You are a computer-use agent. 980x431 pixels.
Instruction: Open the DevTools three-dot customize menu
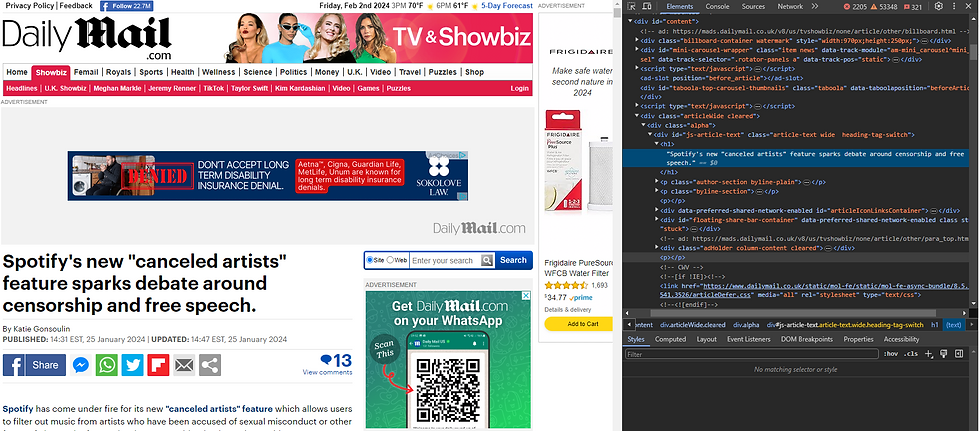pos(955,6)
